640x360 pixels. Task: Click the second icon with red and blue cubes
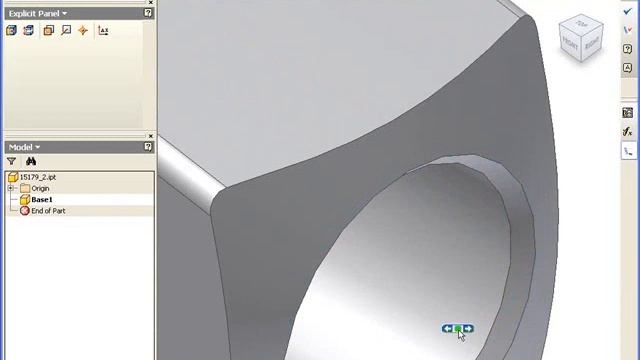[29, 30]
